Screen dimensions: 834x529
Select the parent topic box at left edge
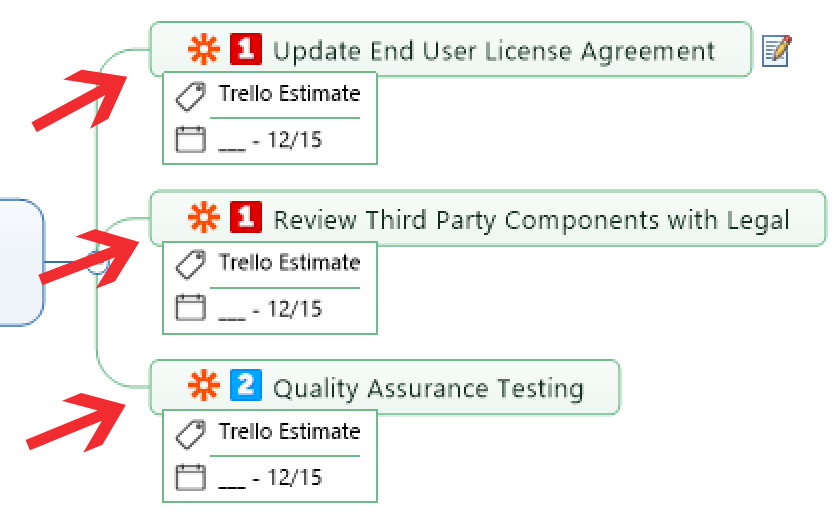click(x=21, y=262)
